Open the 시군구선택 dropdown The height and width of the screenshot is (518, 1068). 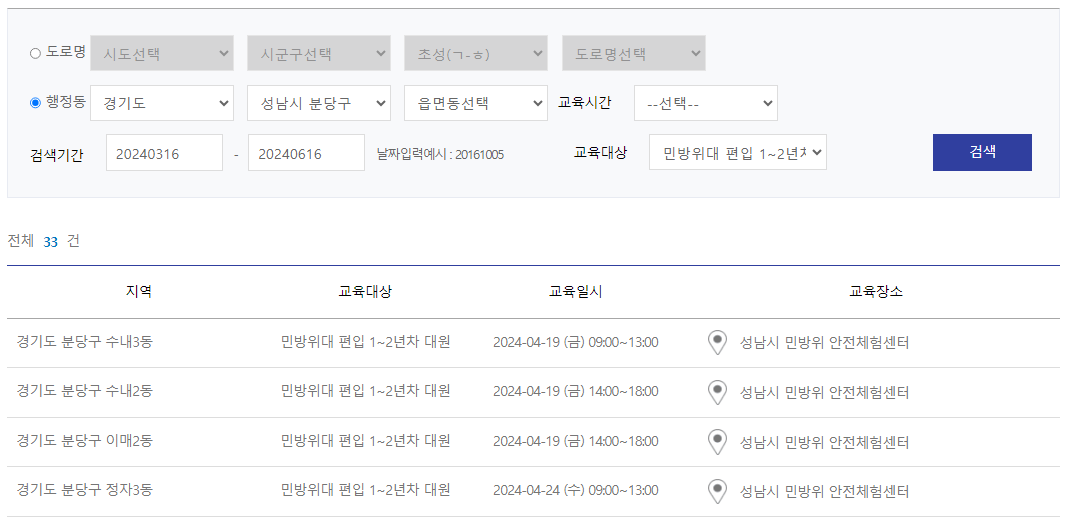(319, 53)
